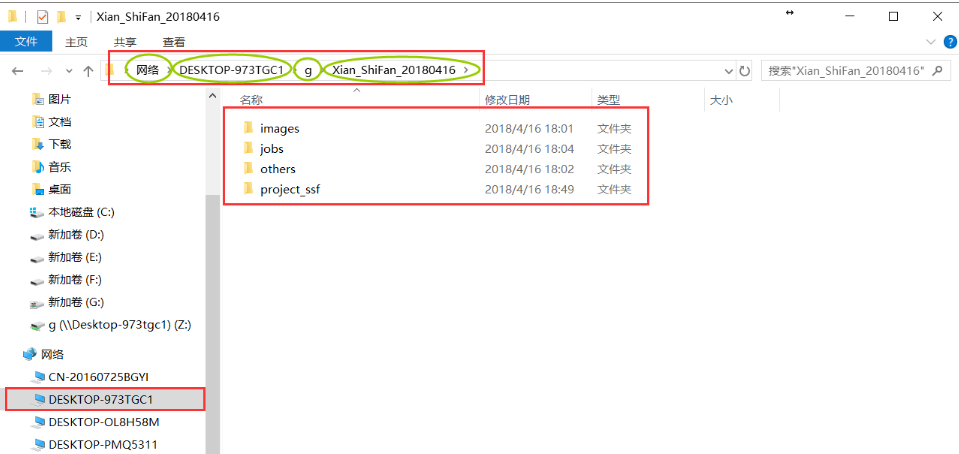Click the search magnifier icon
The height and width of the screenshot is (454, 959).
click(942, 71)
